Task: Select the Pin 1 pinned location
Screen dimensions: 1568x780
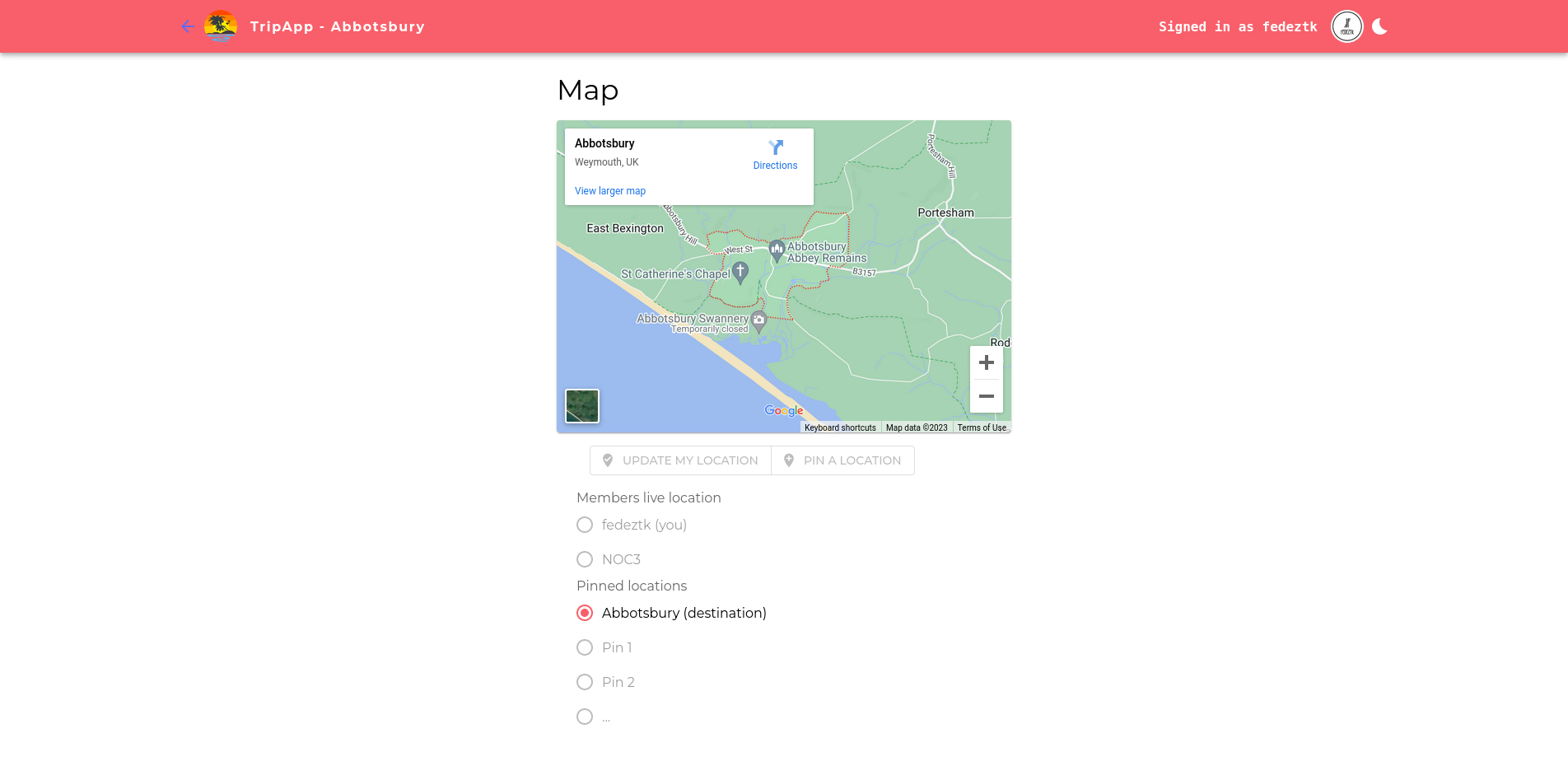Action: [x=585, y=647]
